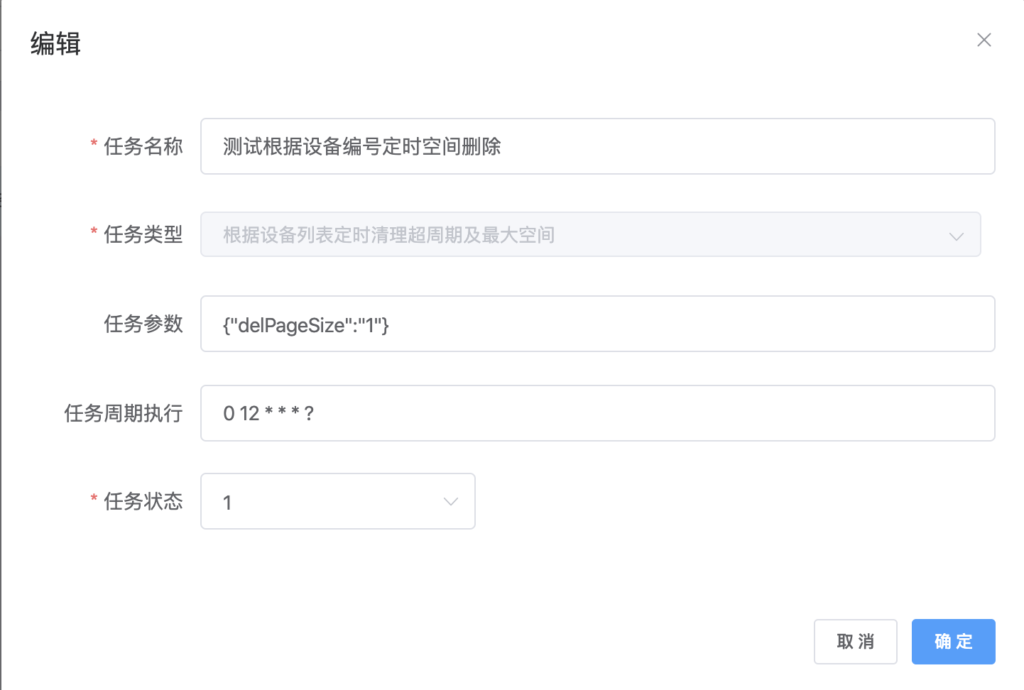
Task: Click the red asterisk before 任务类型
Action: pyautogui.click(x=94, y=236)
